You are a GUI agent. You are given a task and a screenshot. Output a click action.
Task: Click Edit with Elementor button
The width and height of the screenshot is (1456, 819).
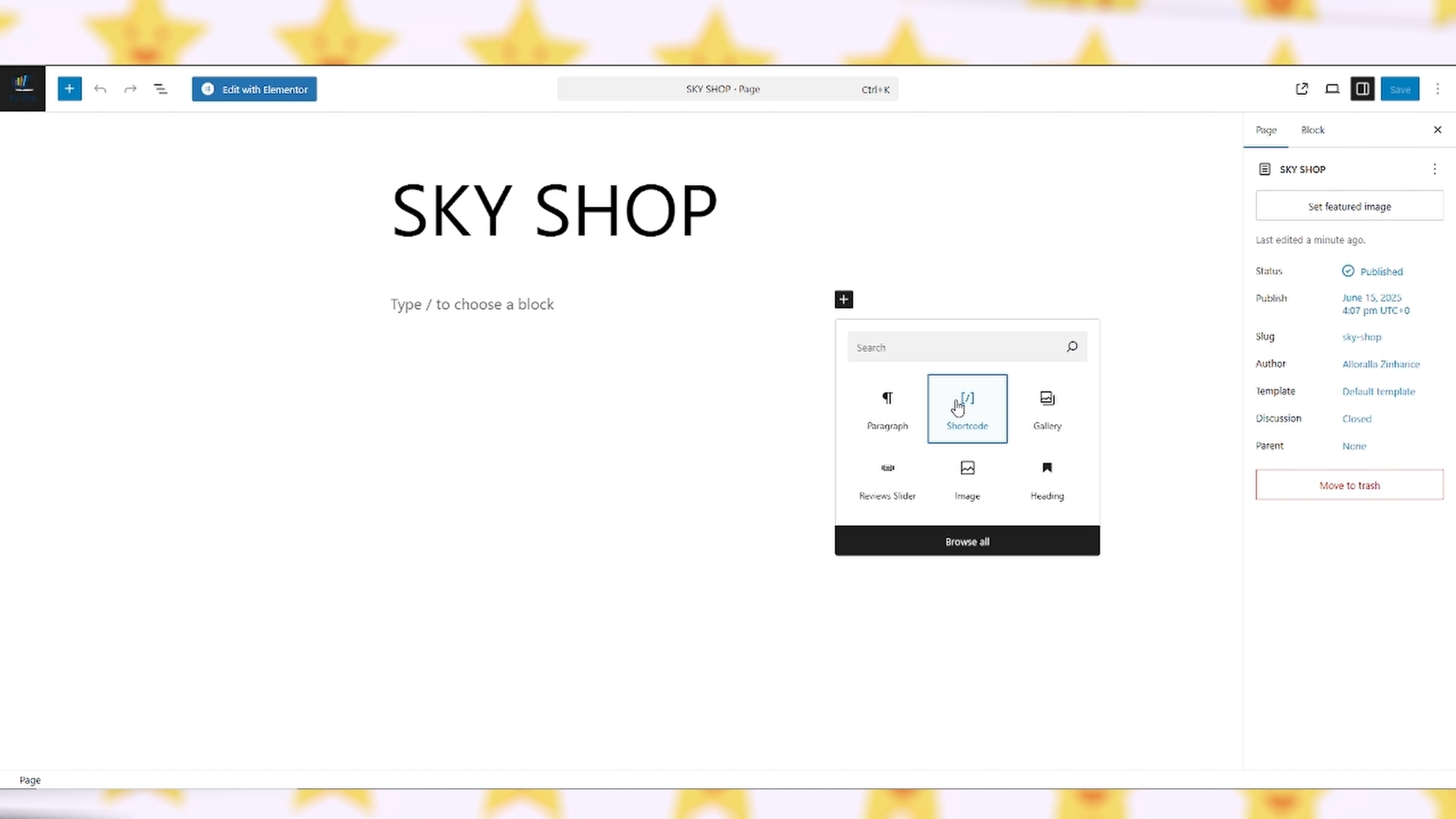coord(254,89)
